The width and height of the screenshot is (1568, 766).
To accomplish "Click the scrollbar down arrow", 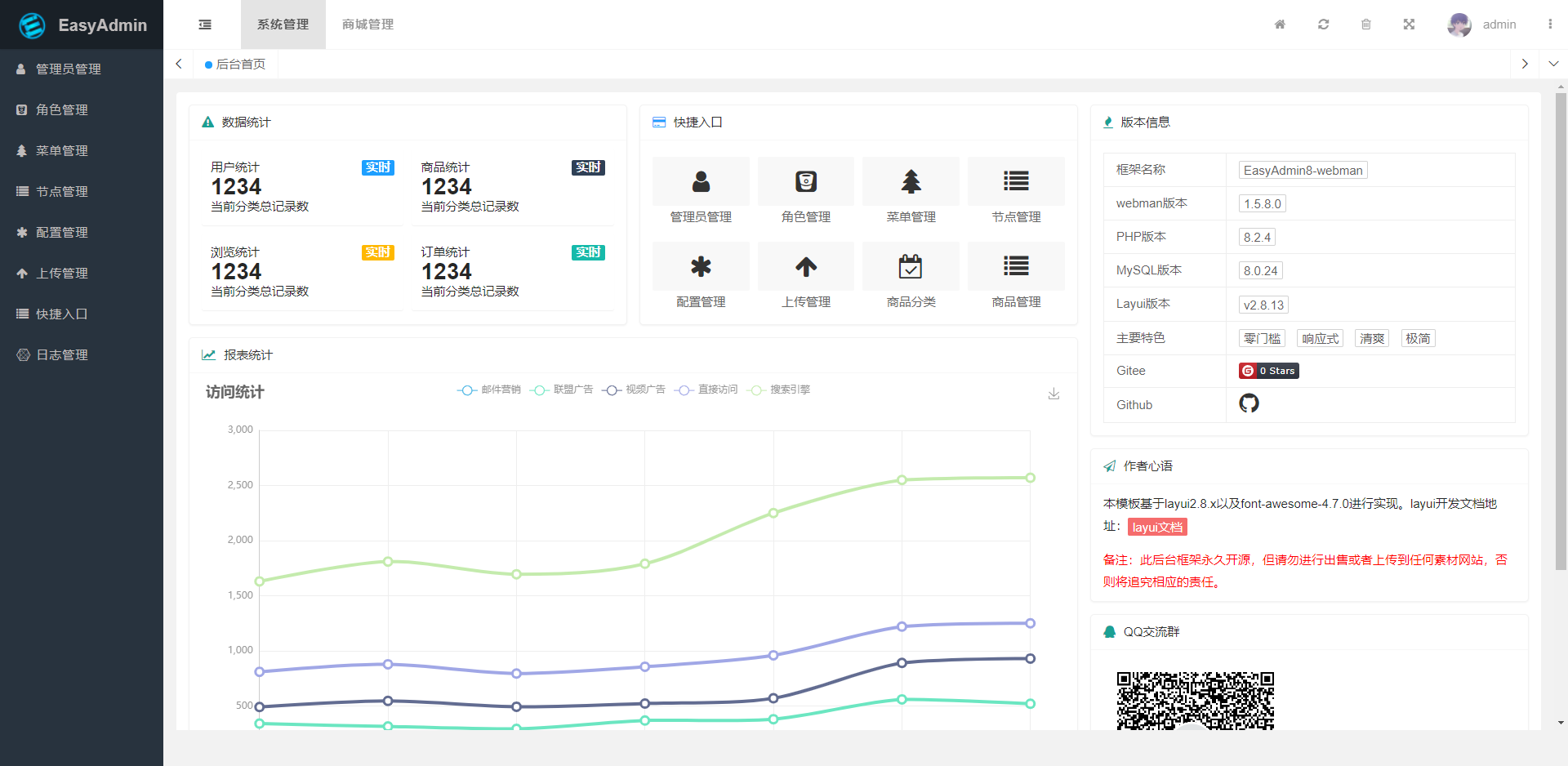I will (x=1561, y=723).
